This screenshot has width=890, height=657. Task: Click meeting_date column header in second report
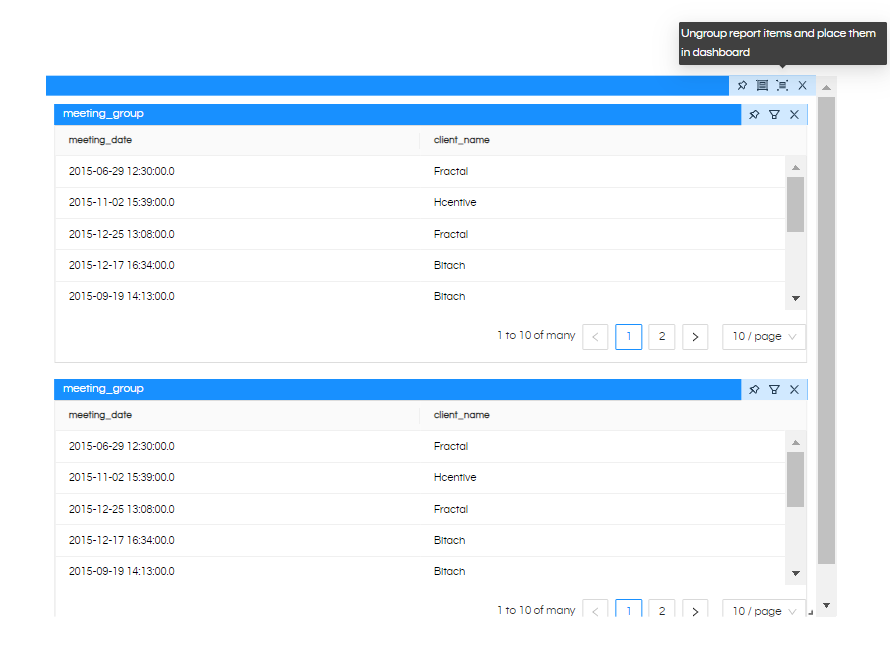pos(100,415)
